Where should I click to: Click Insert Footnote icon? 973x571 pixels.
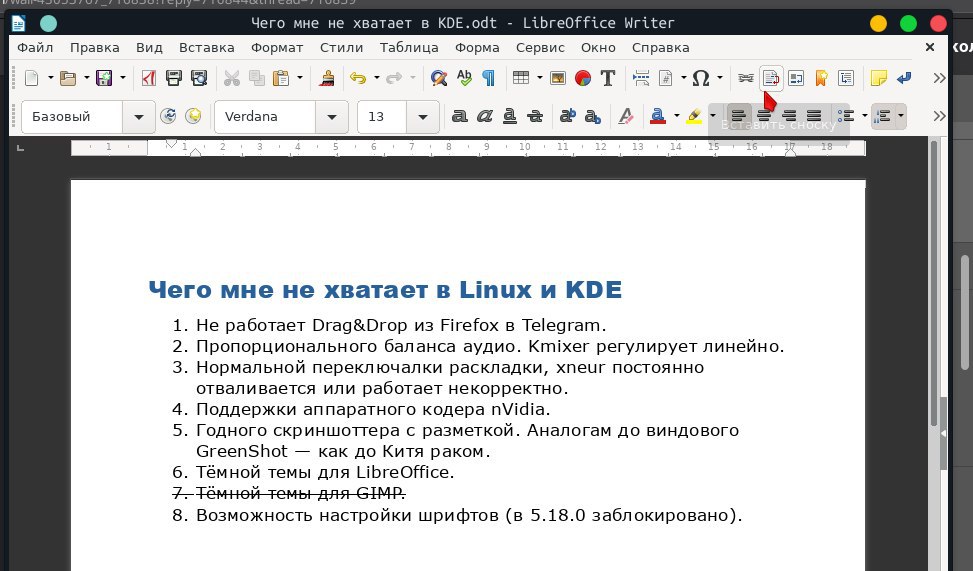pyautogui.click(x=771, y=78)
